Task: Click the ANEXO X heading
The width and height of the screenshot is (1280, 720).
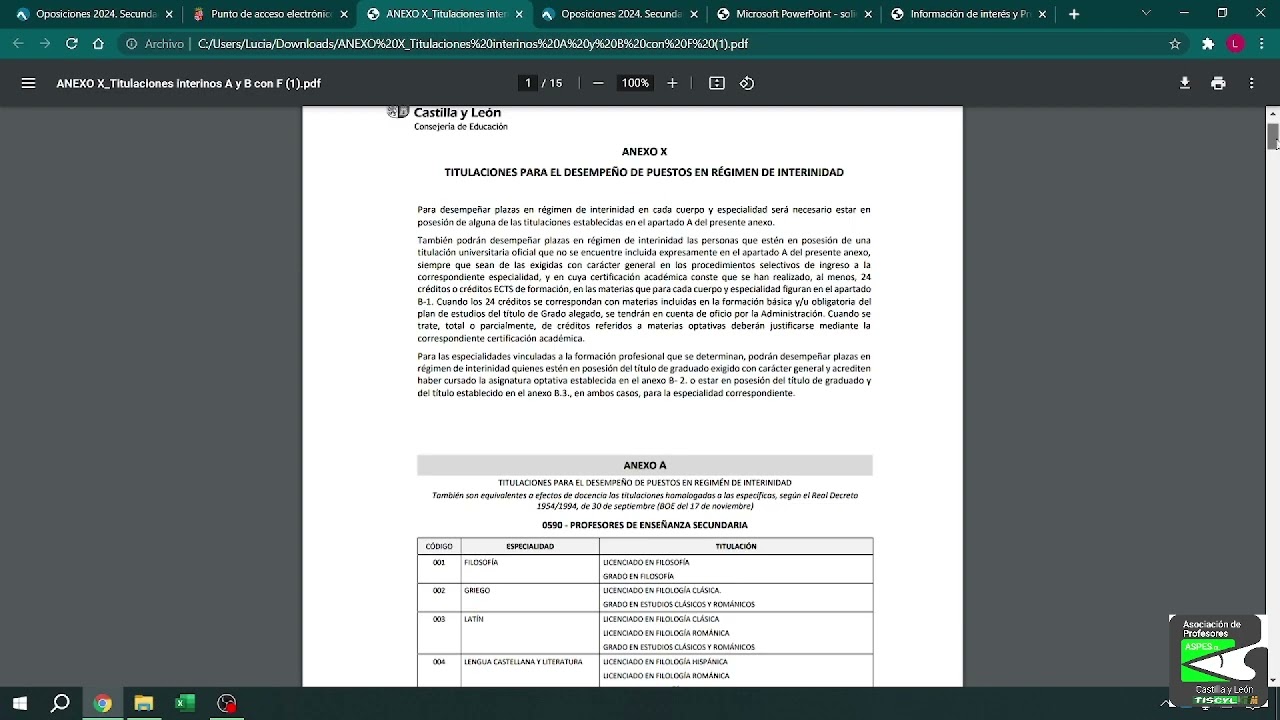Action: point(644,152)
